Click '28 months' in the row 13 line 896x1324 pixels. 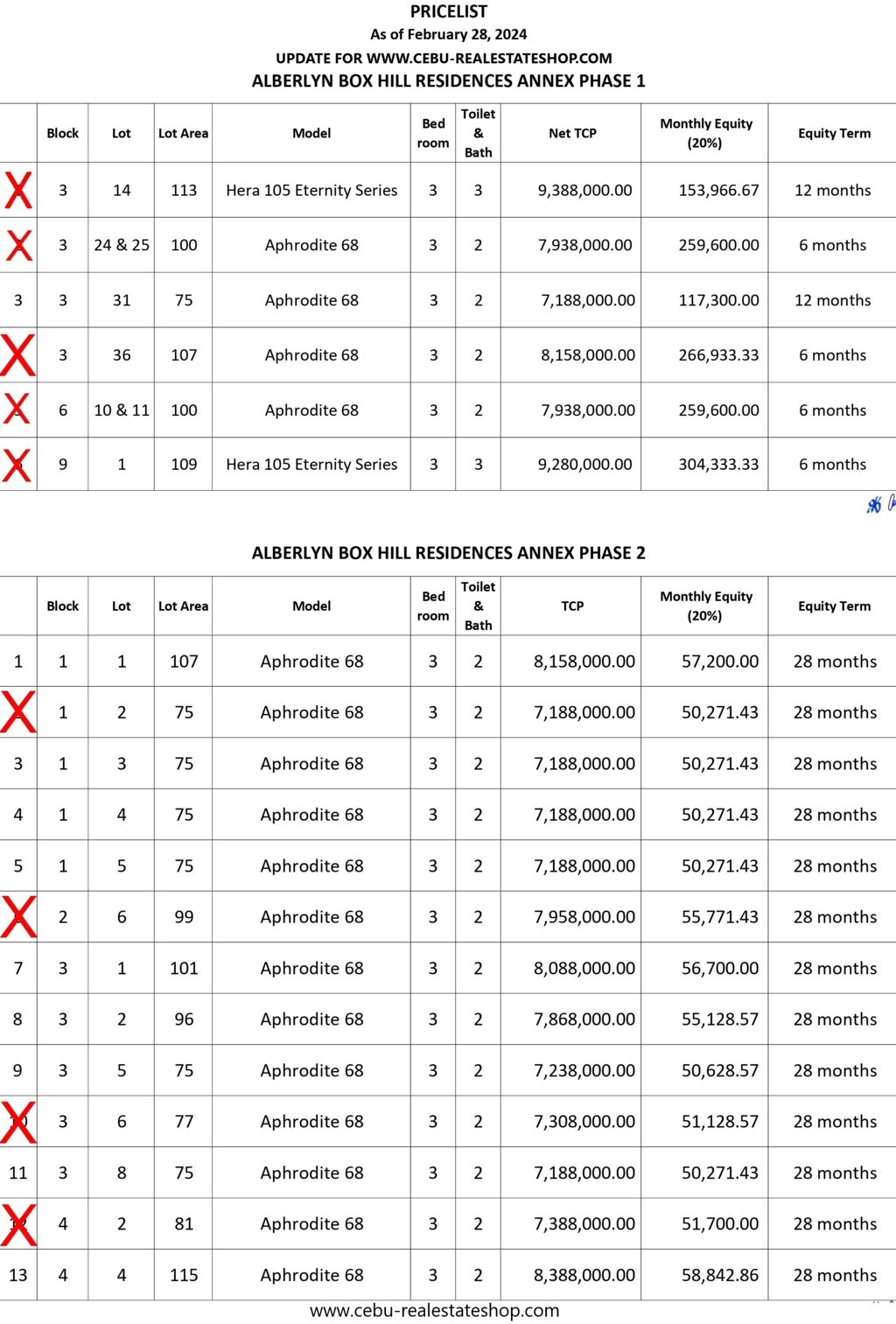(x=835, y=1275)
